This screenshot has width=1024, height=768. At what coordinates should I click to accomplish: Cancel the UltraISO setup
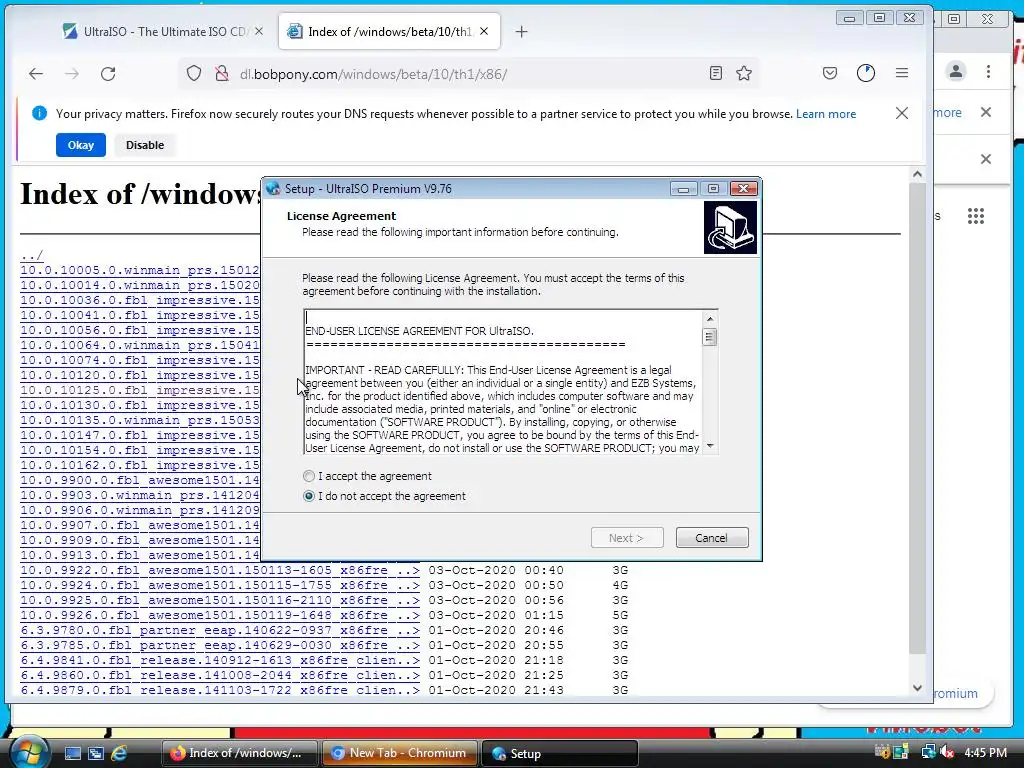pos(712,537)
